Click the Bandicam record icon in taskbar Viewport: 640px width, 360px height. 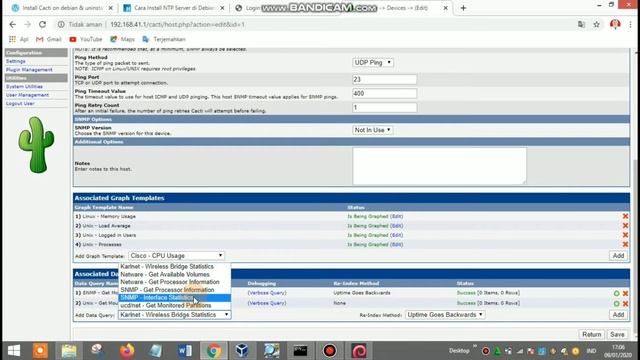[x=329, y=351]
